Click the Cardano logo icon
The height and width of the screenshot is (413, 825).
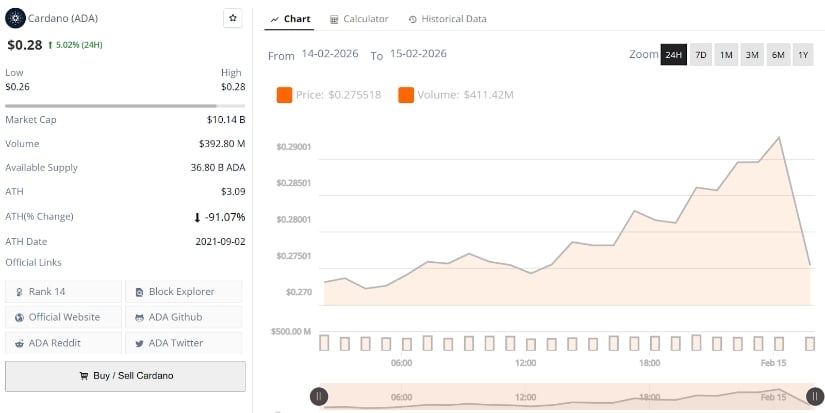pyautogui.click(x=14, y=18)
